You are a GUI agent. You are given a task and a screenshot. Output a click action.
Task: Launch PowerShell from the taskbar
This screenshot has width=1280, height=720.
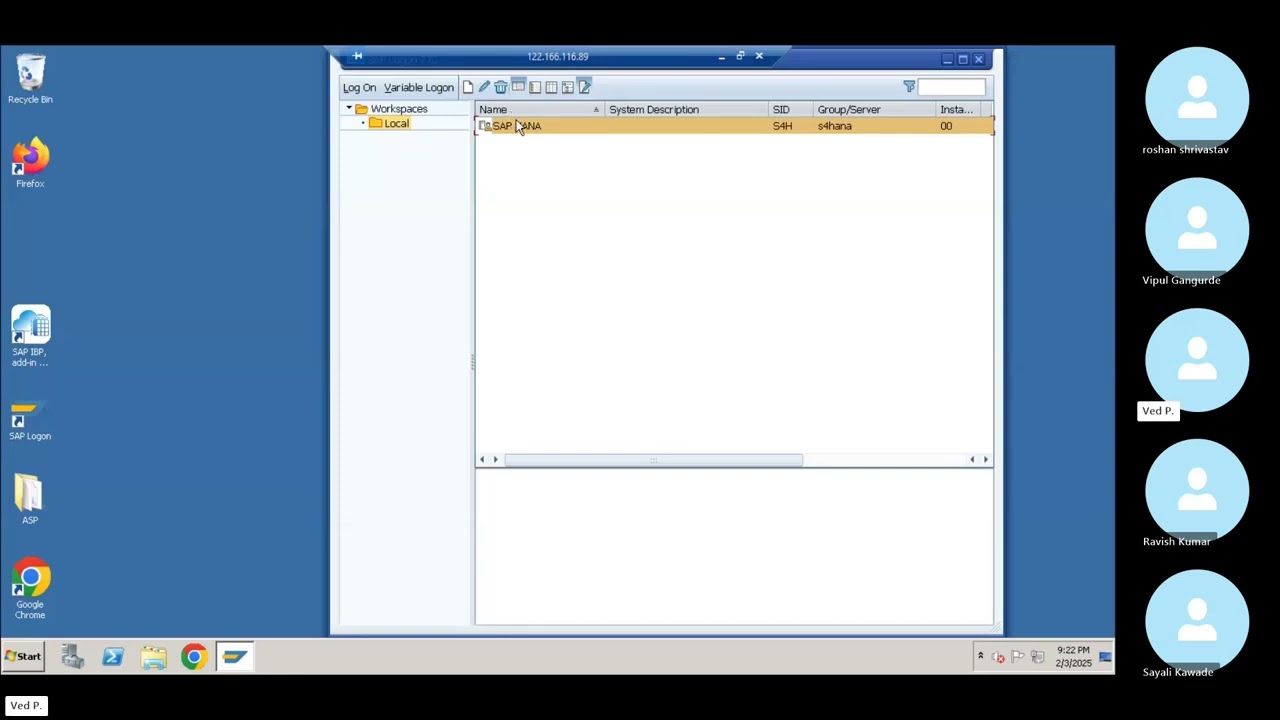[x=113, y=657]
